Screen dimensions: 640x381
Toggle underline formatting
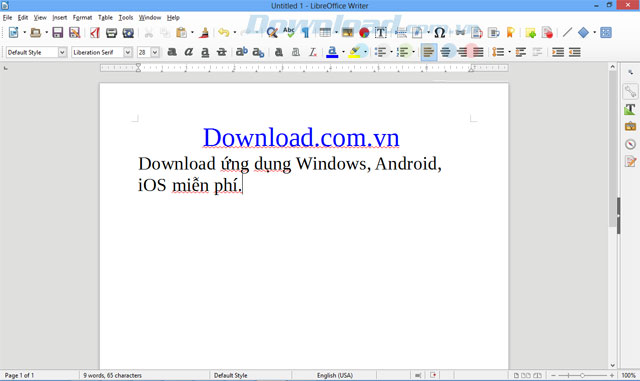pos(205,52)
